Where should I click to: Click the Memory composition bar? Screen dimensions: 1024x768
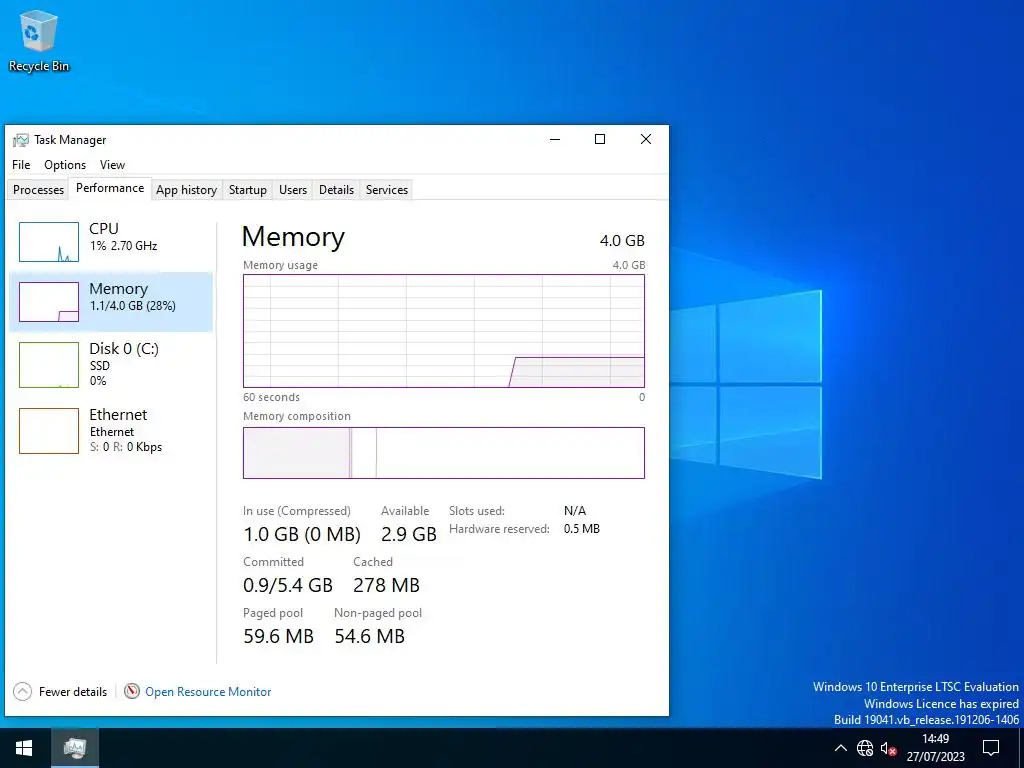(x=444, y=453)
